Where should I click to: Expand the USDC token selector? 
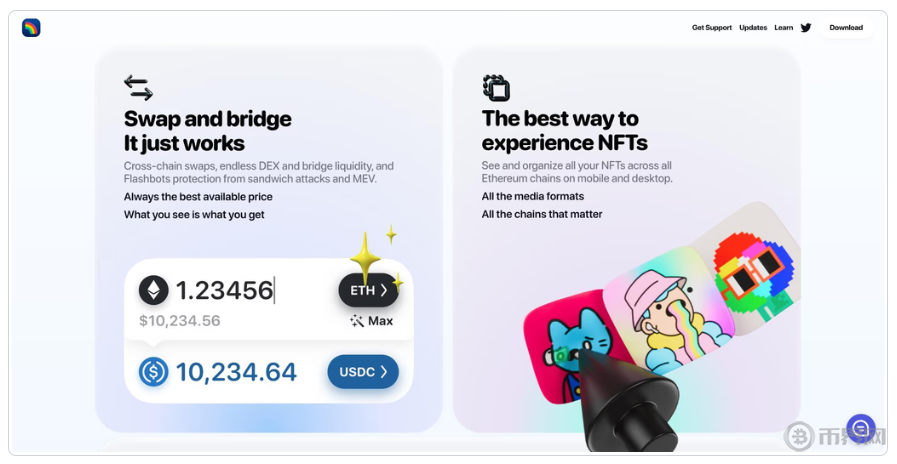(362, 372)
